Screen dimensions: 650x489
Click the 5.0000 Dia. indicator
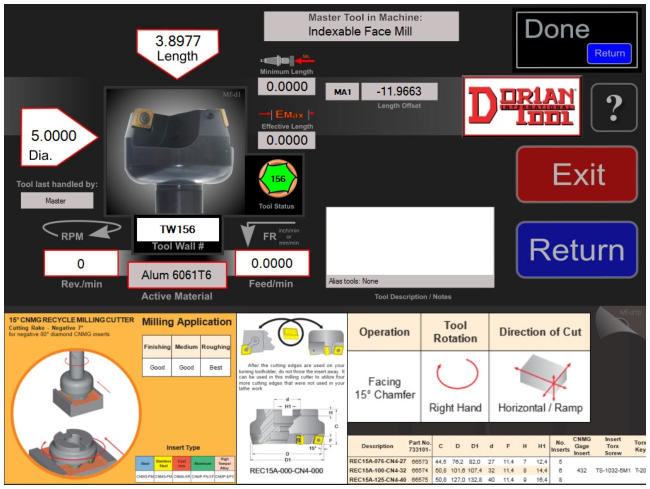(x=58, y=138)
